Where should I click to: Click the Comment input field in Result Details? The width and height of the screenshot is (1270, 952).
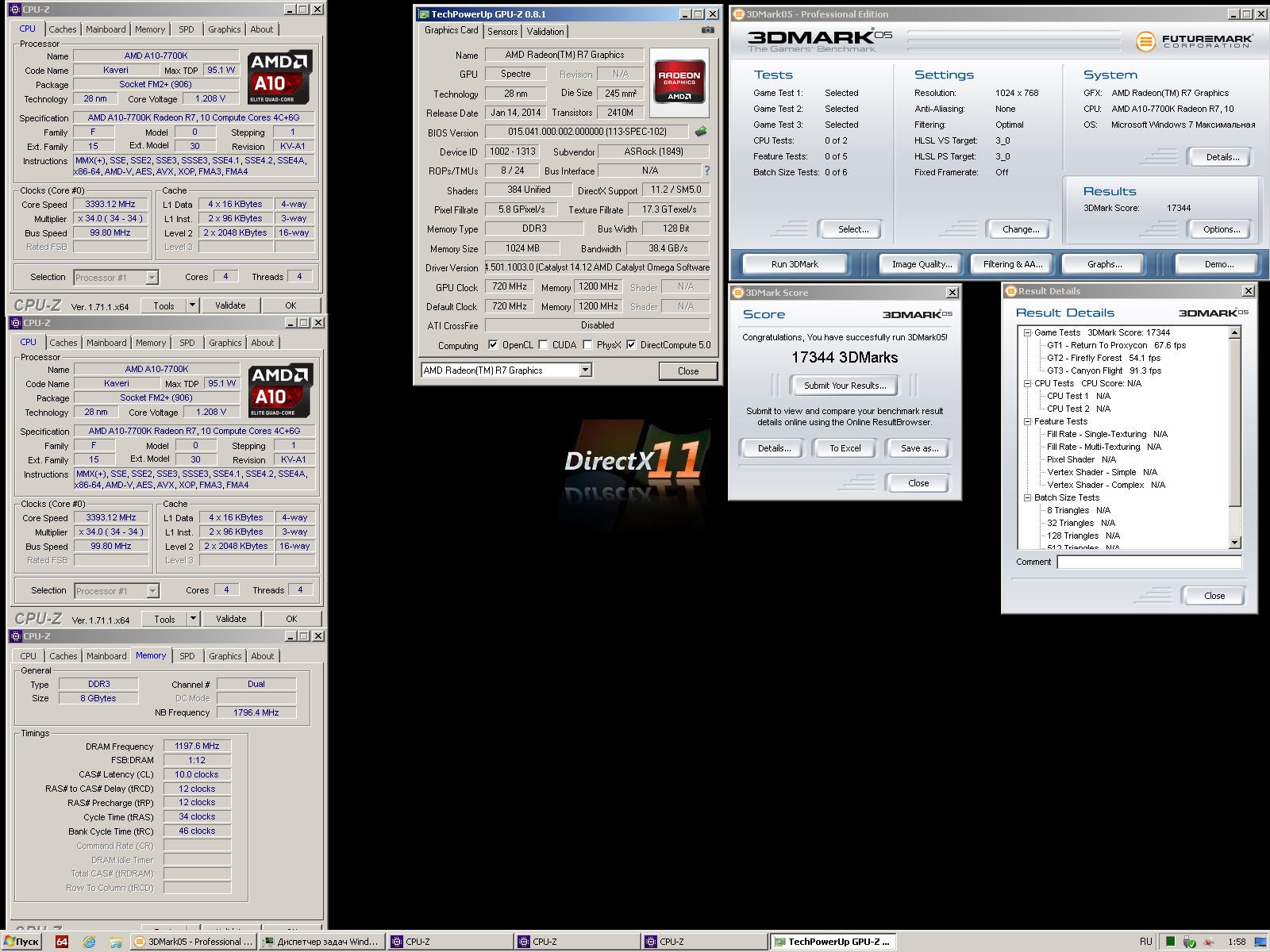pyautogui.click(x=1149, y=562)
